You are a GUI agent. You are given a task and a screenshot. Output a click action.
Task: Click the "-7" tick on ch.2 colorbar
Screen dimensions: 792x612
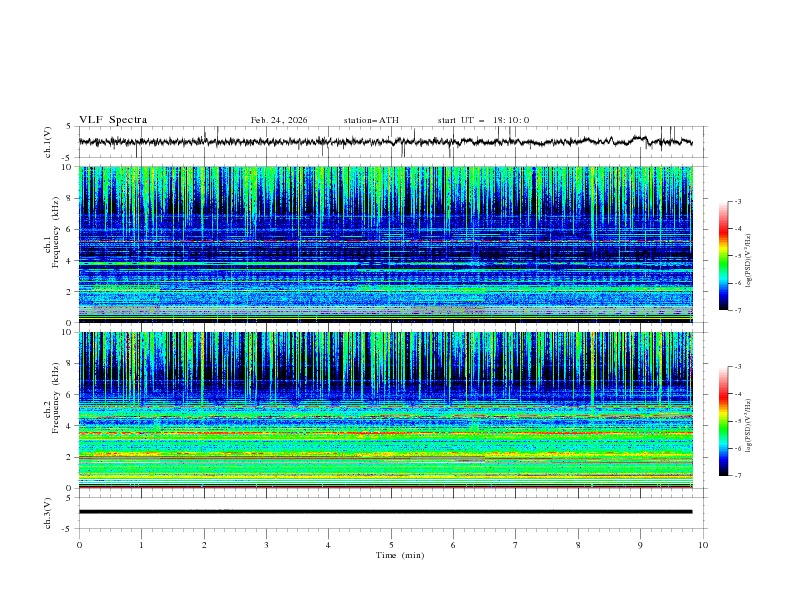click(738, 476)
